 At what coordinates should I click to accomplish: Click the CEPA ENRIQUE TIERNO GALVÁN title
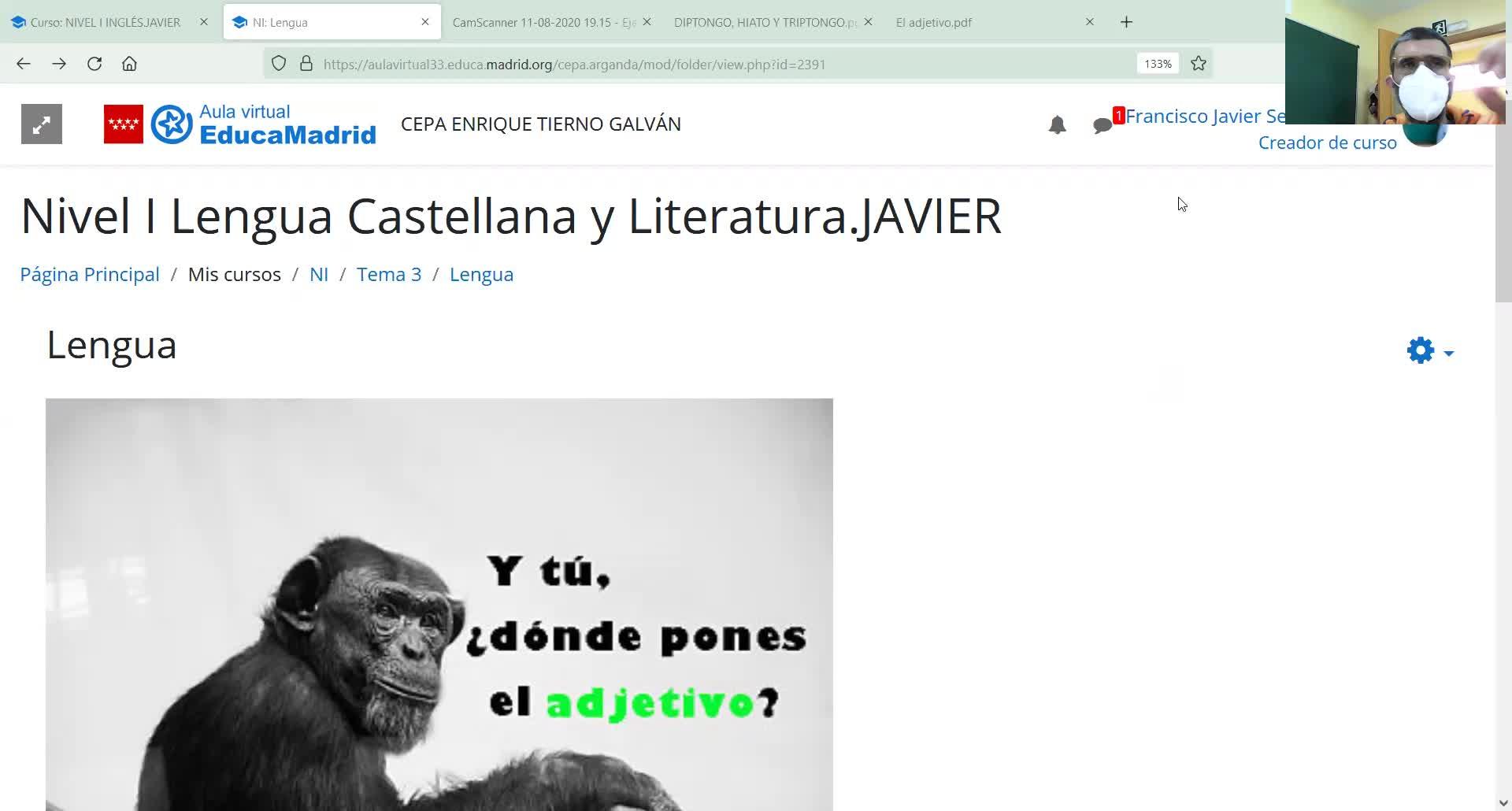(541, 124)
